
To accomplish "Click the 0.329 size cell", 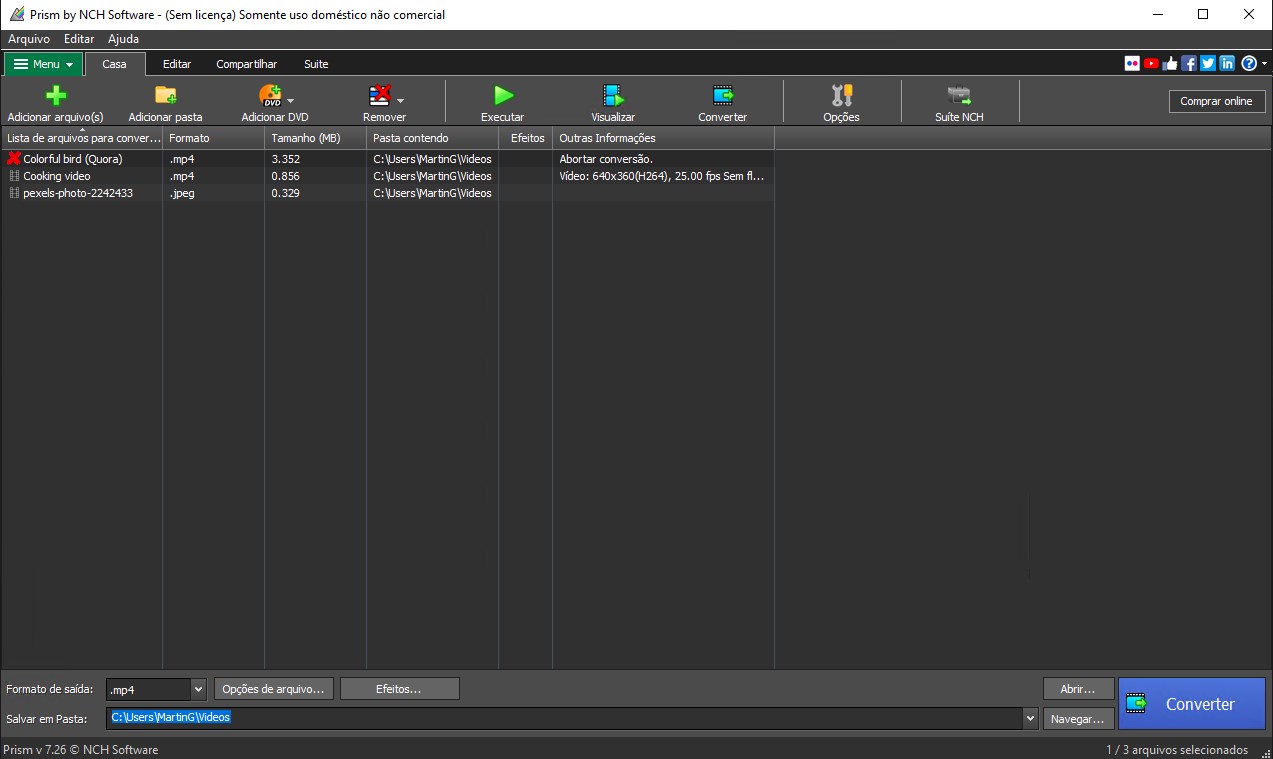I will click(315, 193).
